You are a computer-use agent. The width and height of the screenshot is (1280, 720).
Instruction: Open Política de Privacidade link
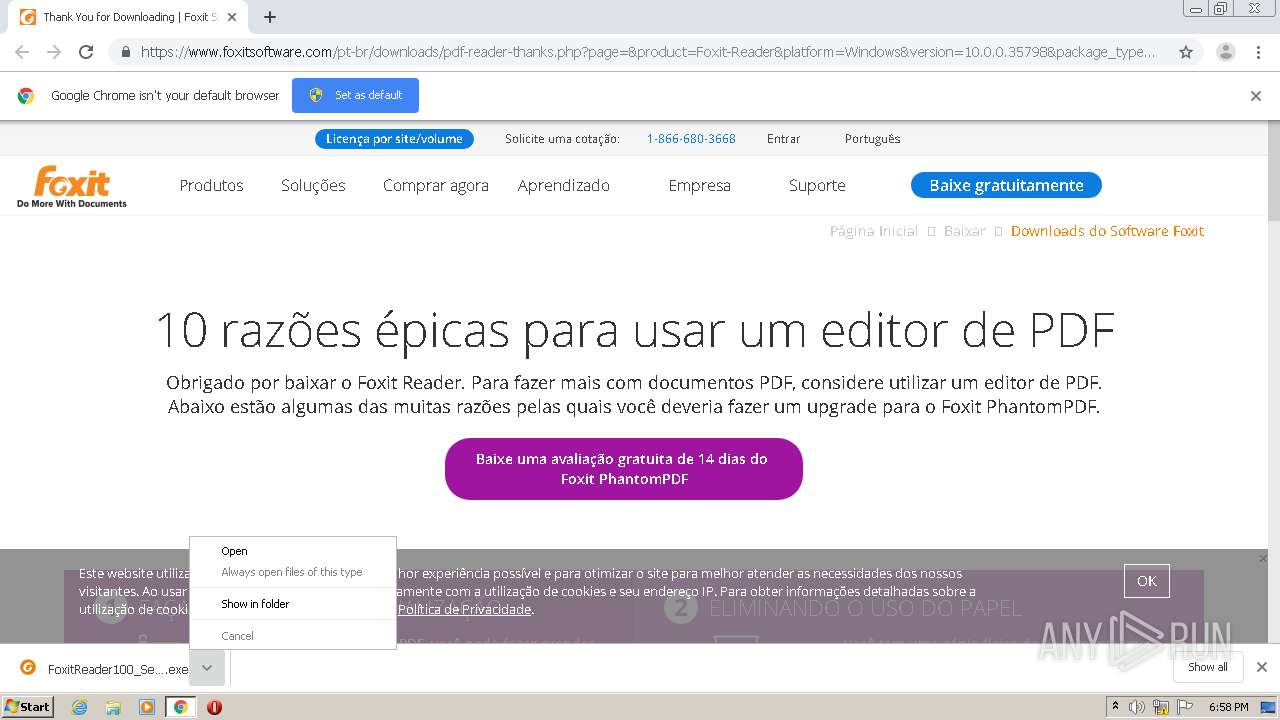(465, 609)
